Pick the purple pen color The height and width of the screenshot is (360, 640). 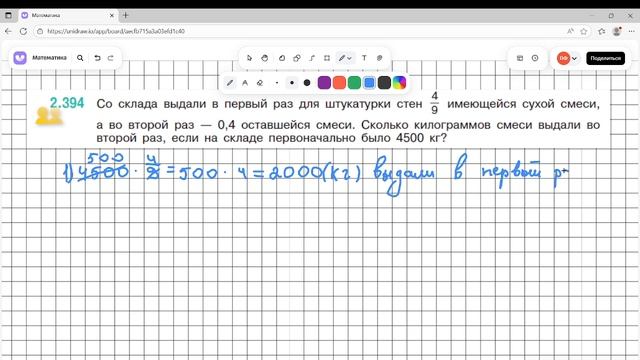click(324, 83)
